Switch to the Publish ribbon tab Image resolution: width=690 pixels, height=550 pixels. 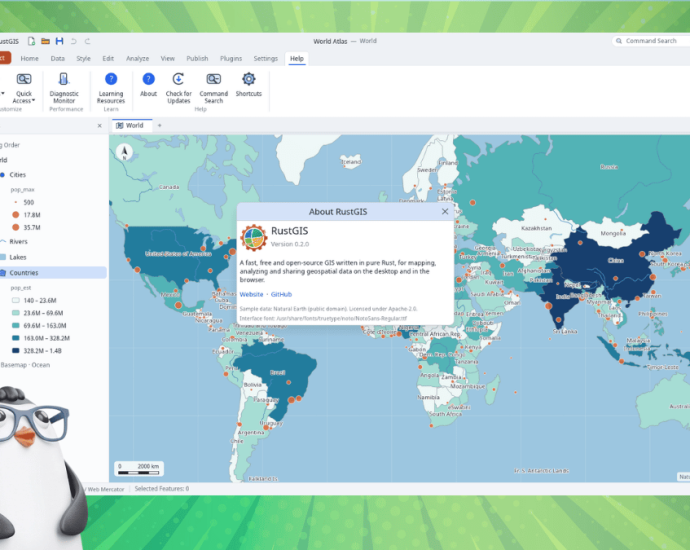197,59
